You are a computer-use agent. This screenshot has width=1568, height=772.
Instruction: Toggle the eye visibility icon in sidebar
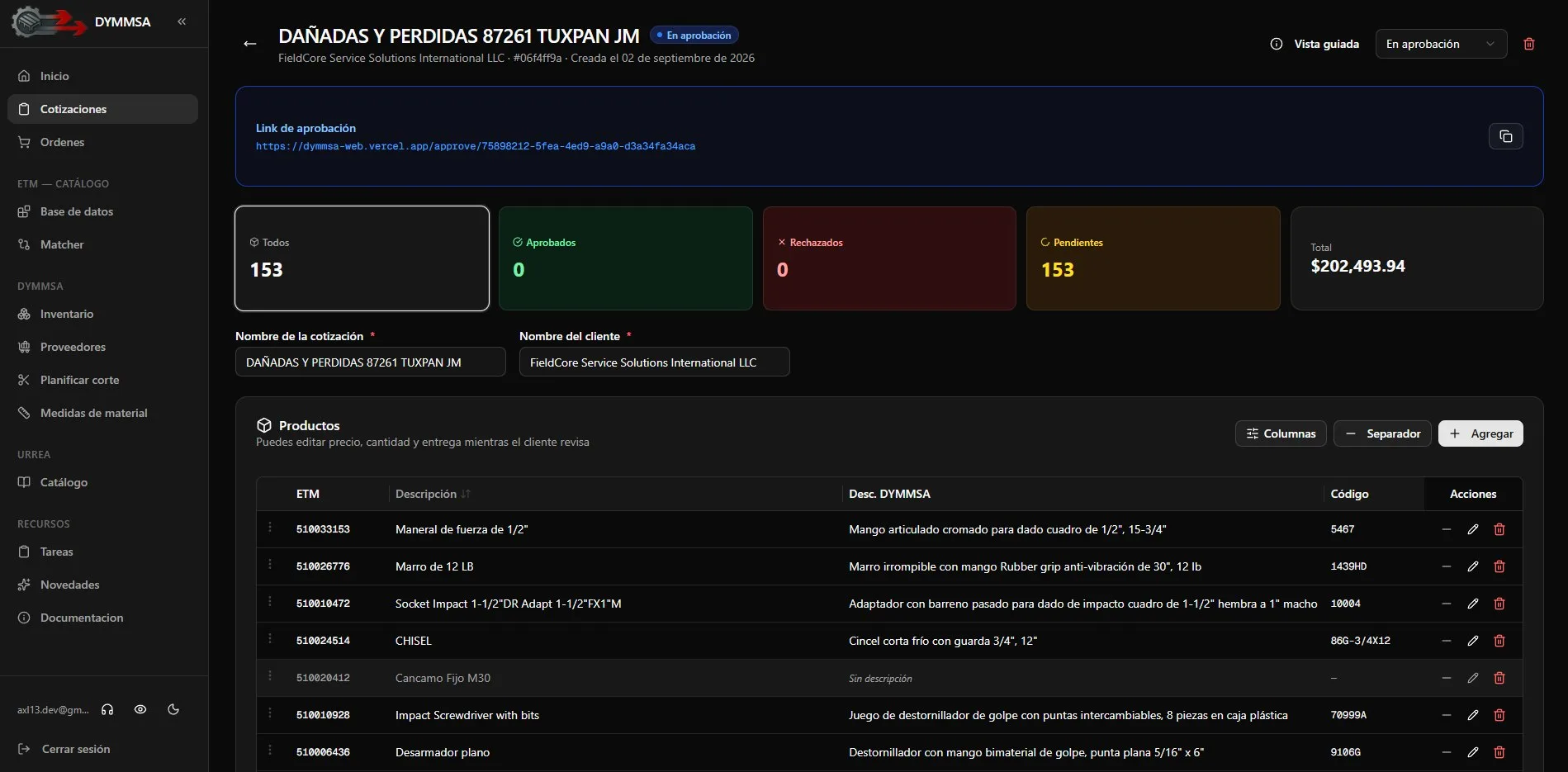pyautogui.click(x=140, y=709)
